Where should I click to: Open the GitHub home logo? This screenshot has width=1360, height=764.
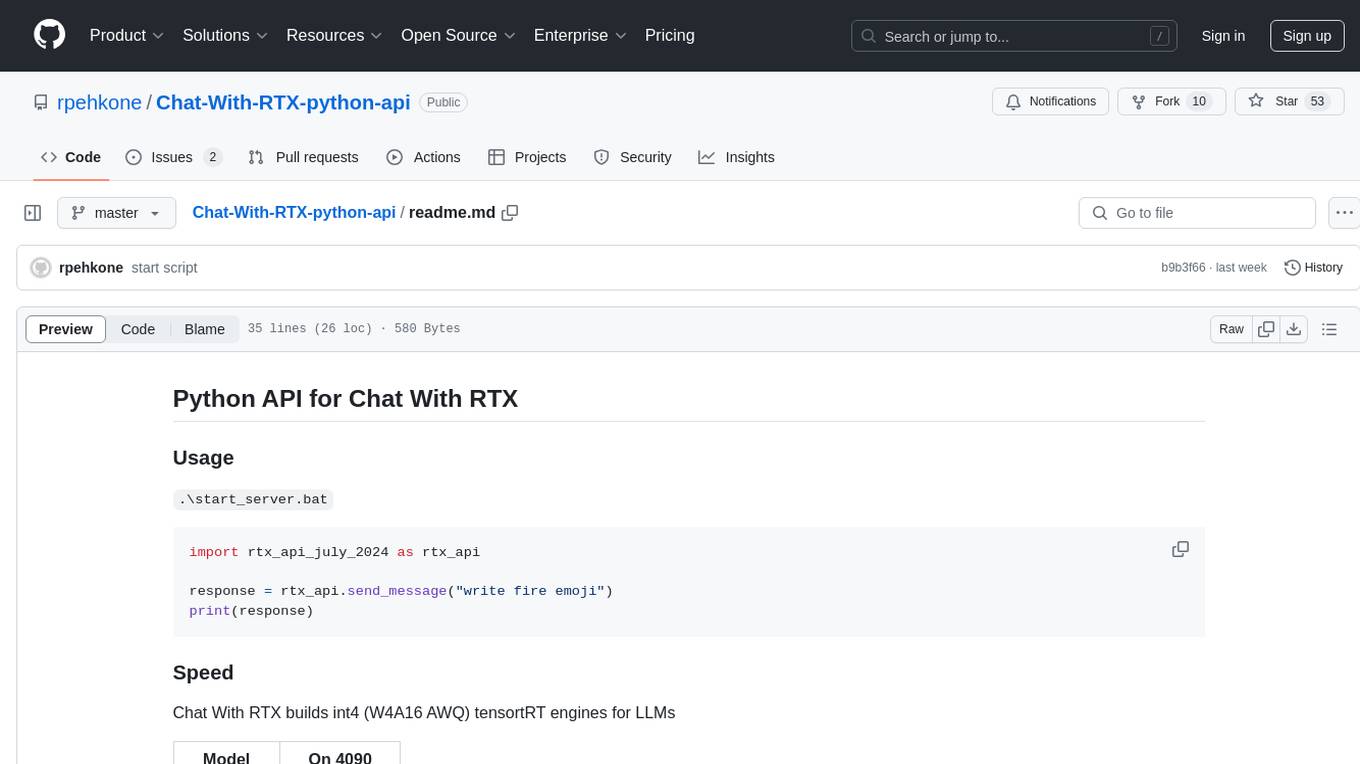50,35
